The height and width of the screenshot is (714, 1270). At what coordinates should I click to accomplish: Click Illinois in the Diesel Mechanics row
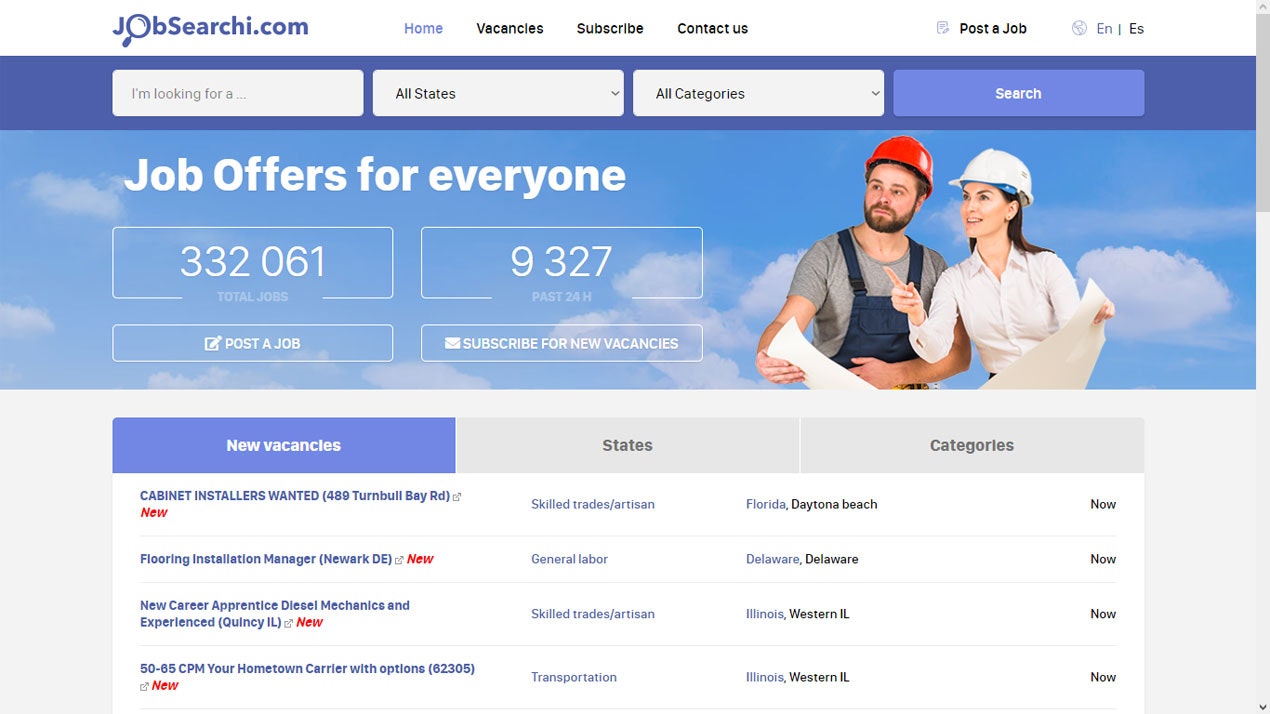click(765, 614)
